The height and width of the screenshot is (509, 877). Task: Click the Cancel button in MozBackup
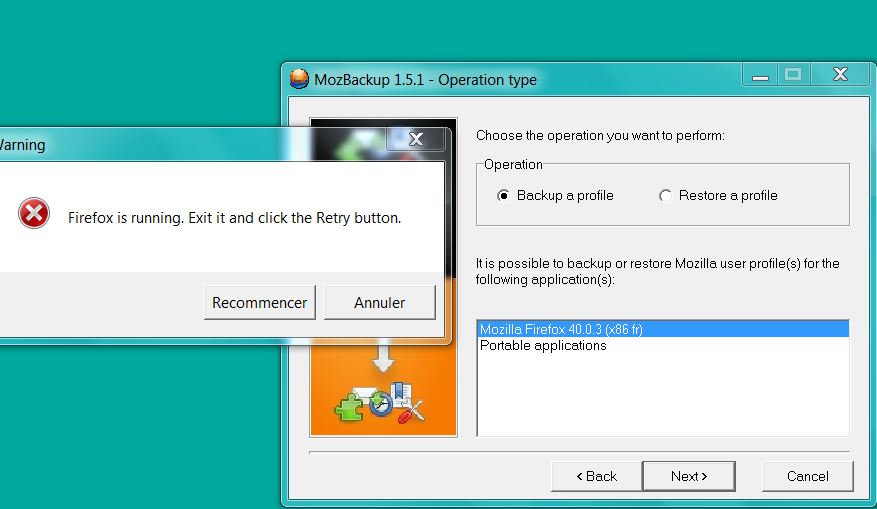[807, 476]
